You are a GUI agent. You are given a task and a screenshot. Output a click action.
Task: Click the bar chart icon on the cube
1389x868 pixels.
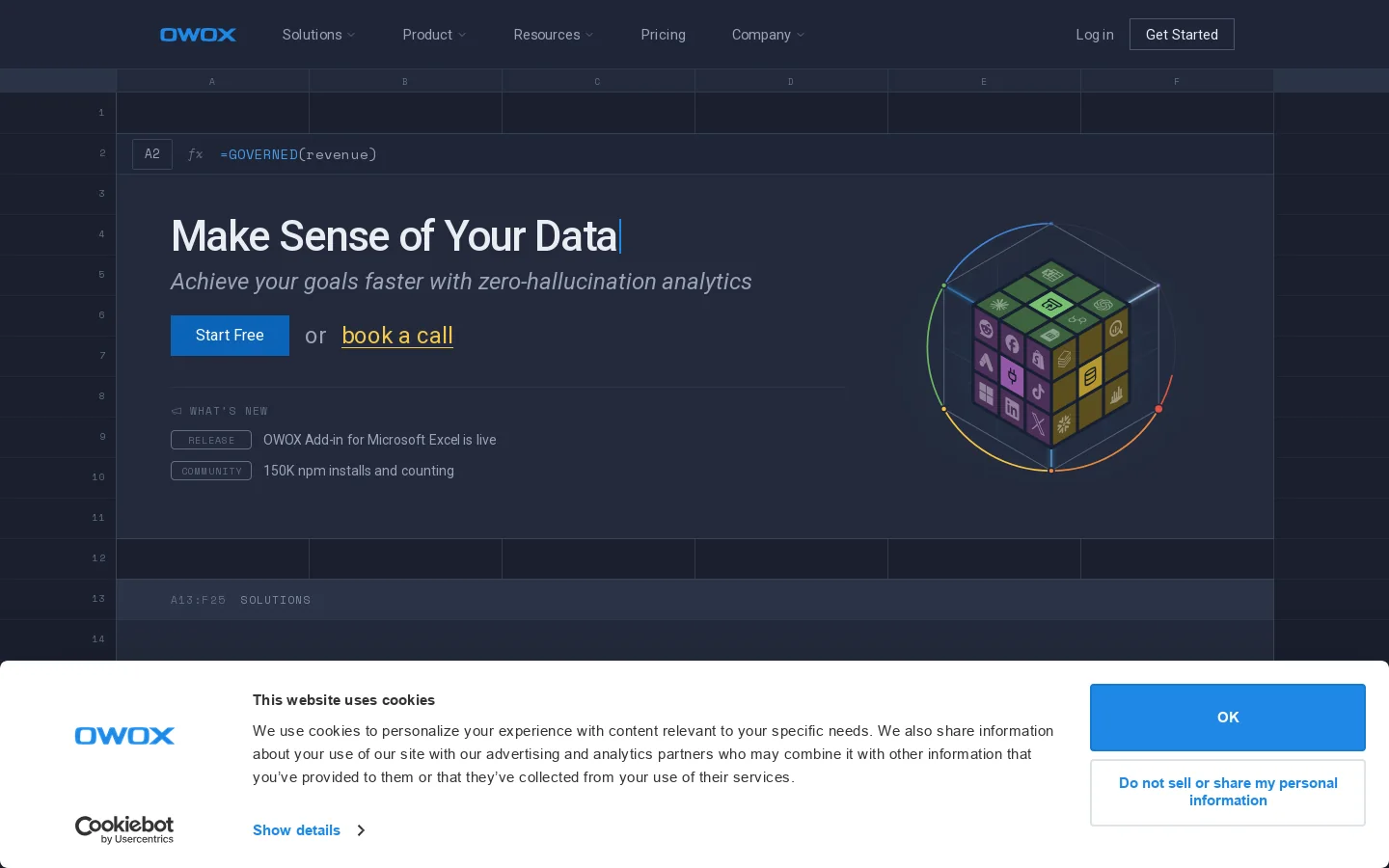(x=1116, y=394)
